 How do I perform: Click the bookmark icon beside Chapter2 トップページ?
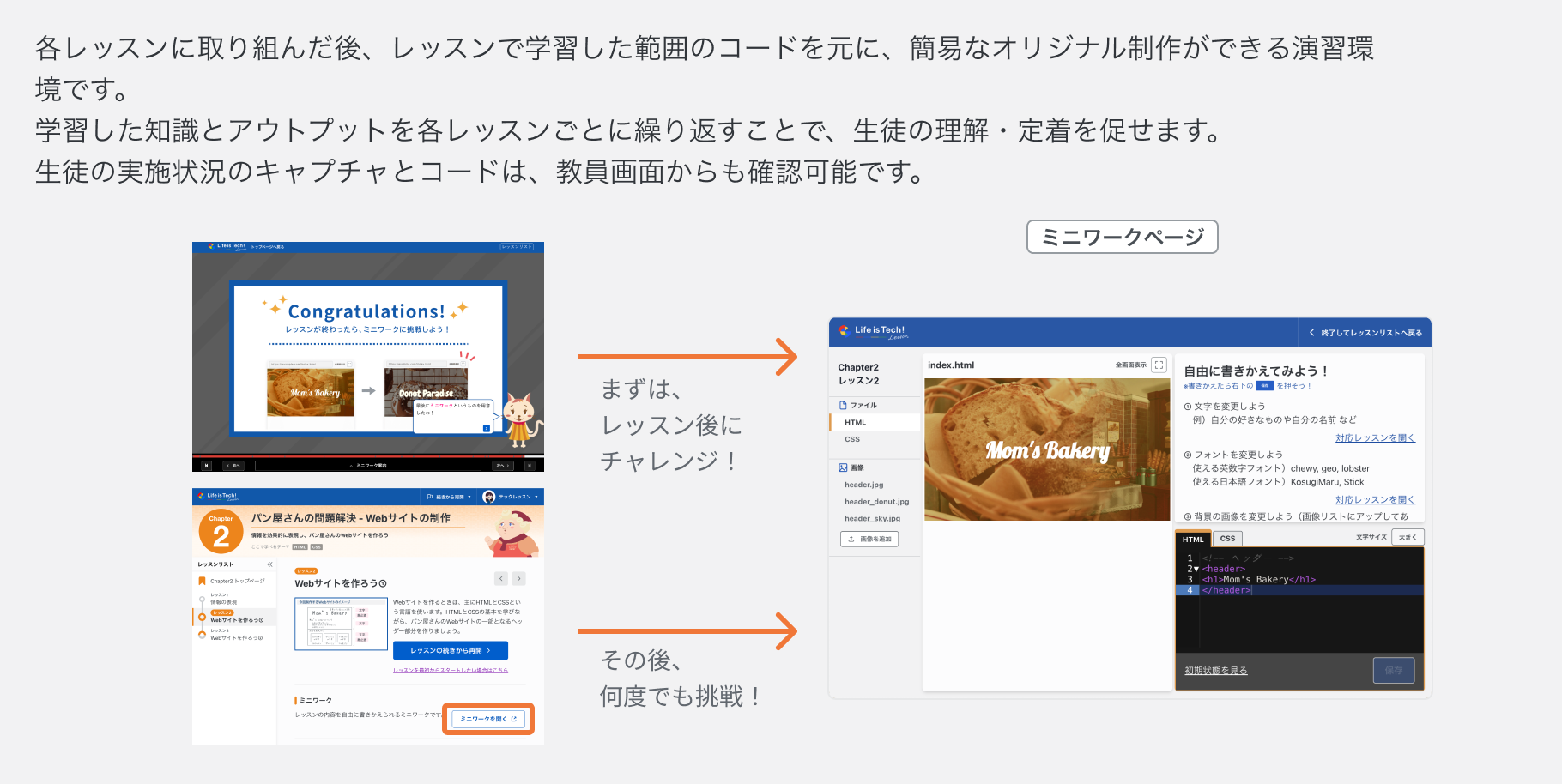(x=202, y=581)
